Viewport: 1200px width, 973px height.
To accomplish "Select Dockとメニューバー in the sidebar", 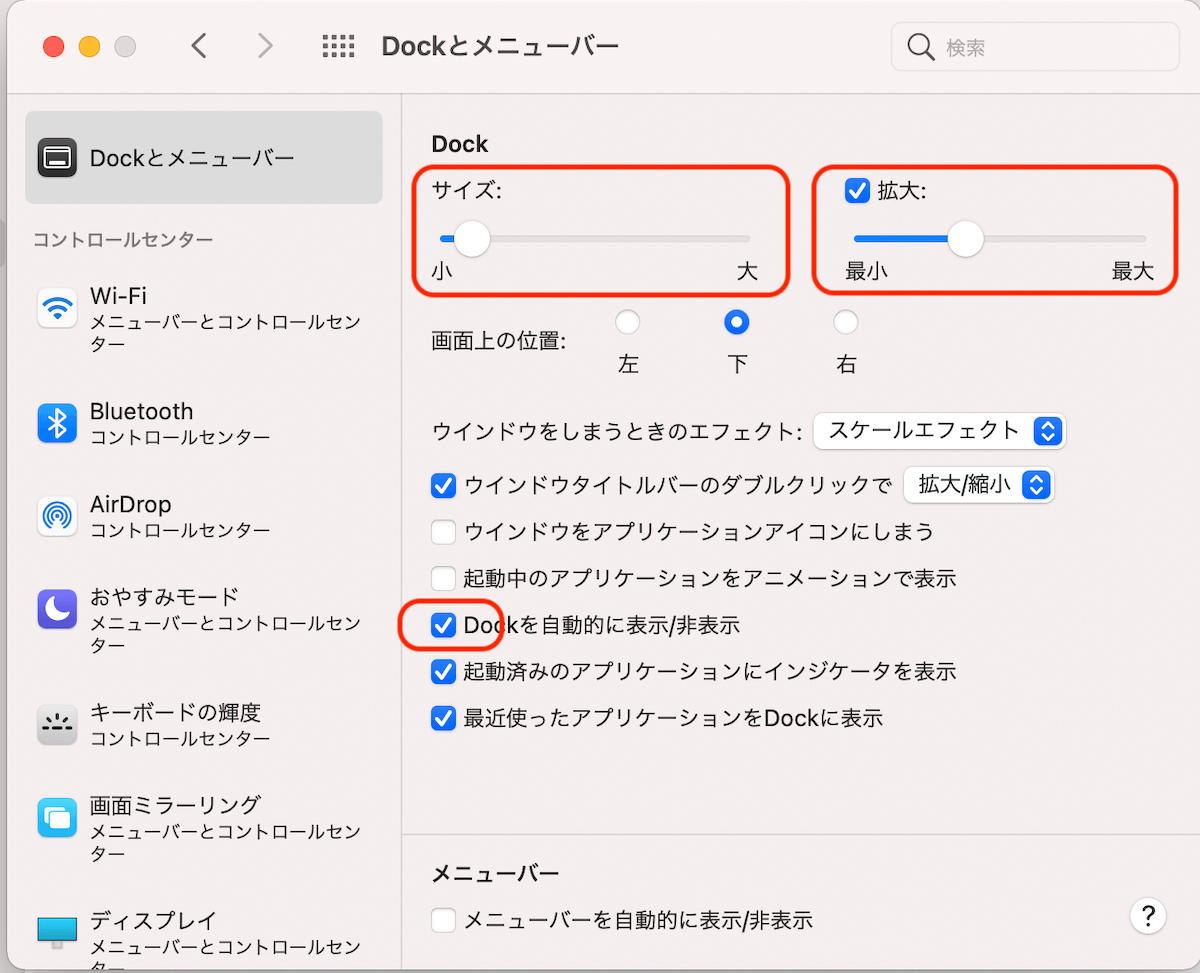I will pyautogui.click(x=204, y=158).
